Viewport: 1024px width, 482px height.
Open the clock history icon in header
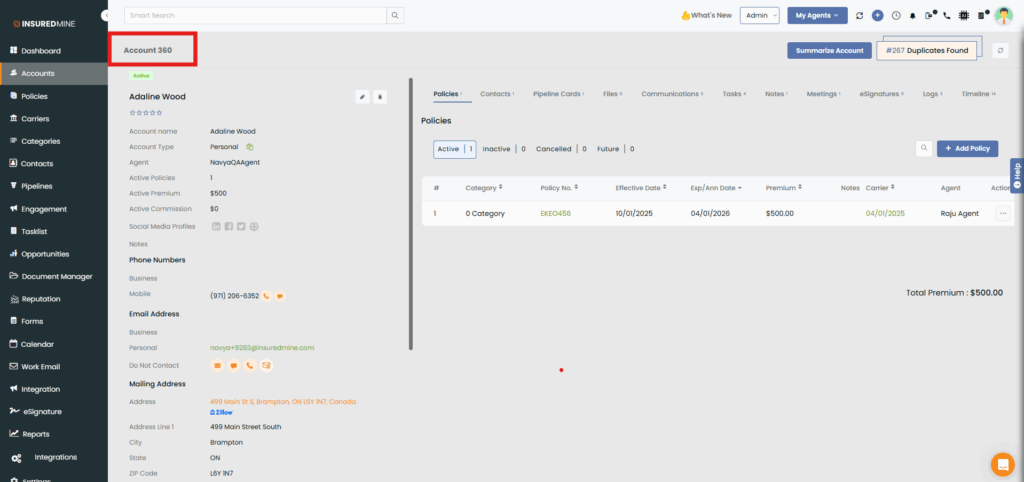point(895,16)
